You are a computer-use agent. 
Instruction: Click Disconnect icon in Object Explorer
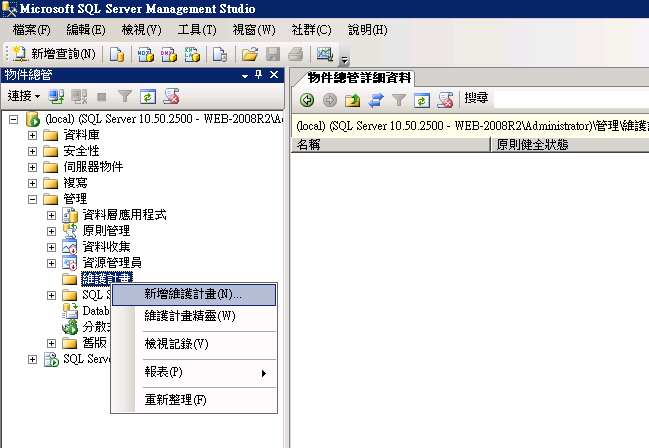(79, 97)
